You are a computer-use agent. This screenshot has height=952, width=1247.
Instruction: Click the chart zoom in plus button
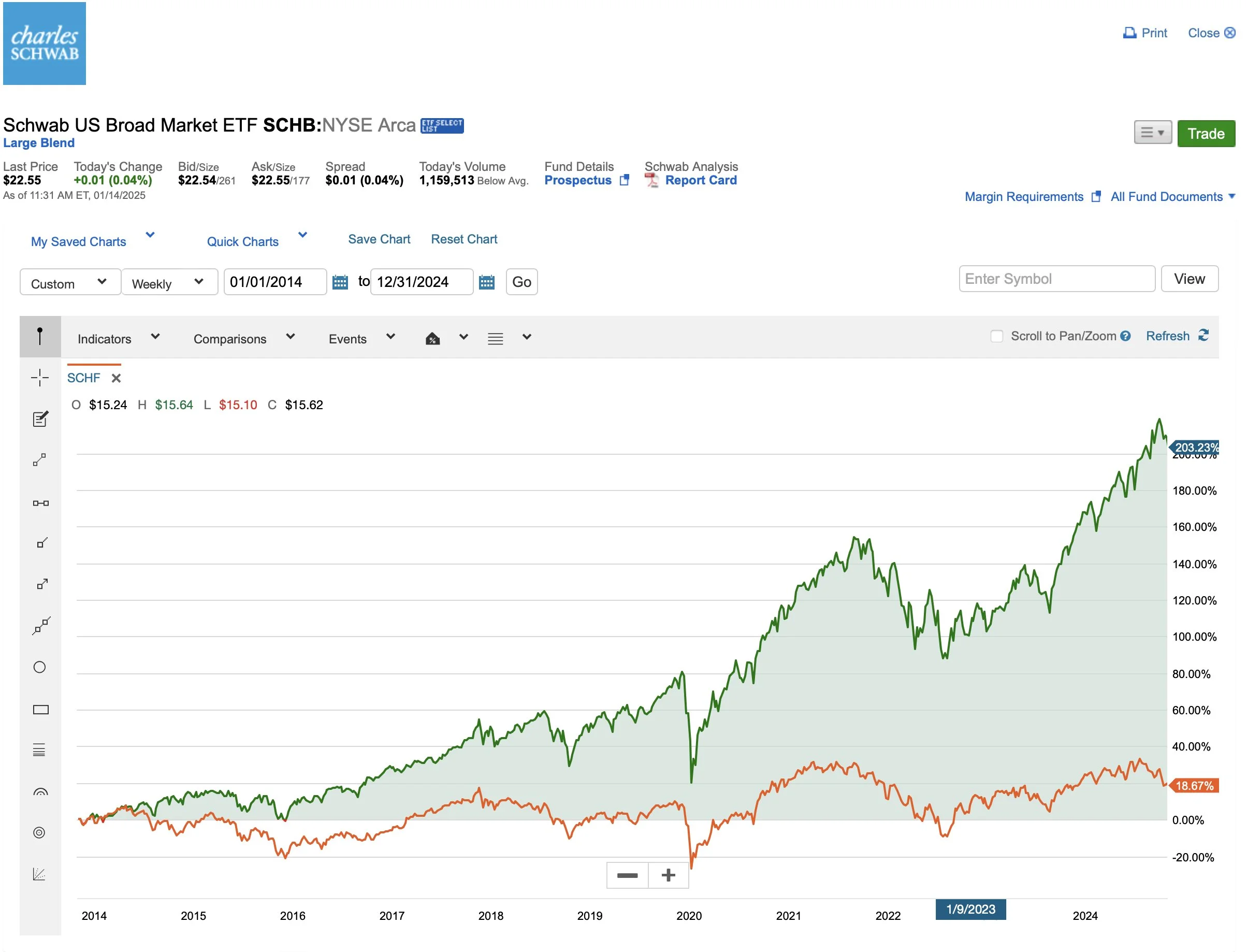point(669,875)
